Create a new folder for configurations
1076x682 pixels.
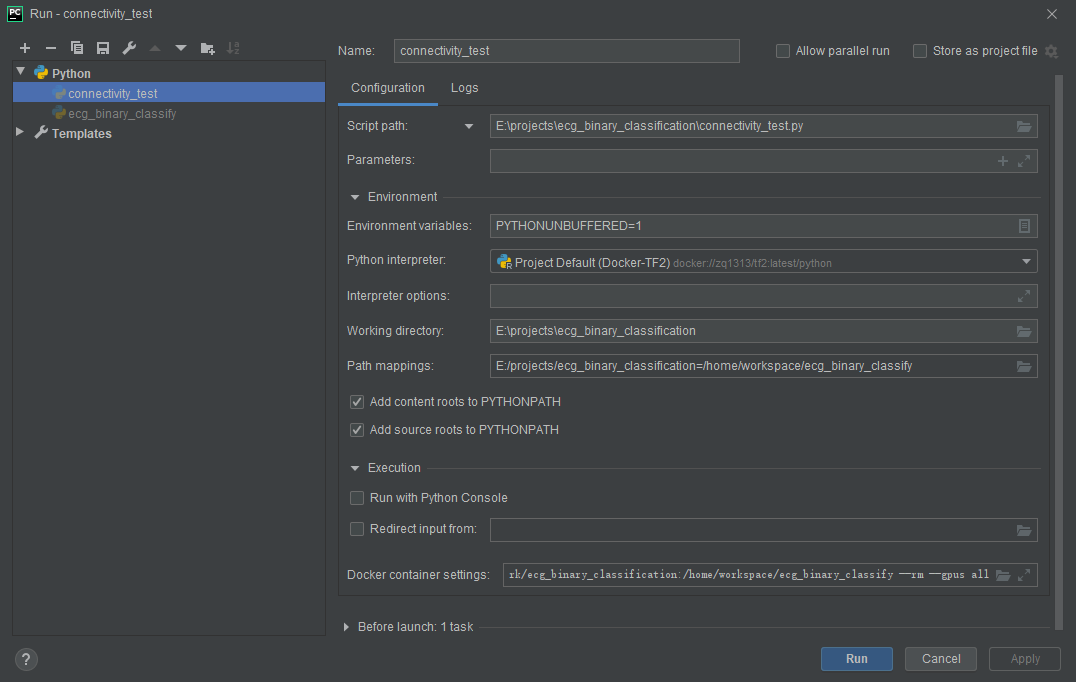(x=207, y=47)
